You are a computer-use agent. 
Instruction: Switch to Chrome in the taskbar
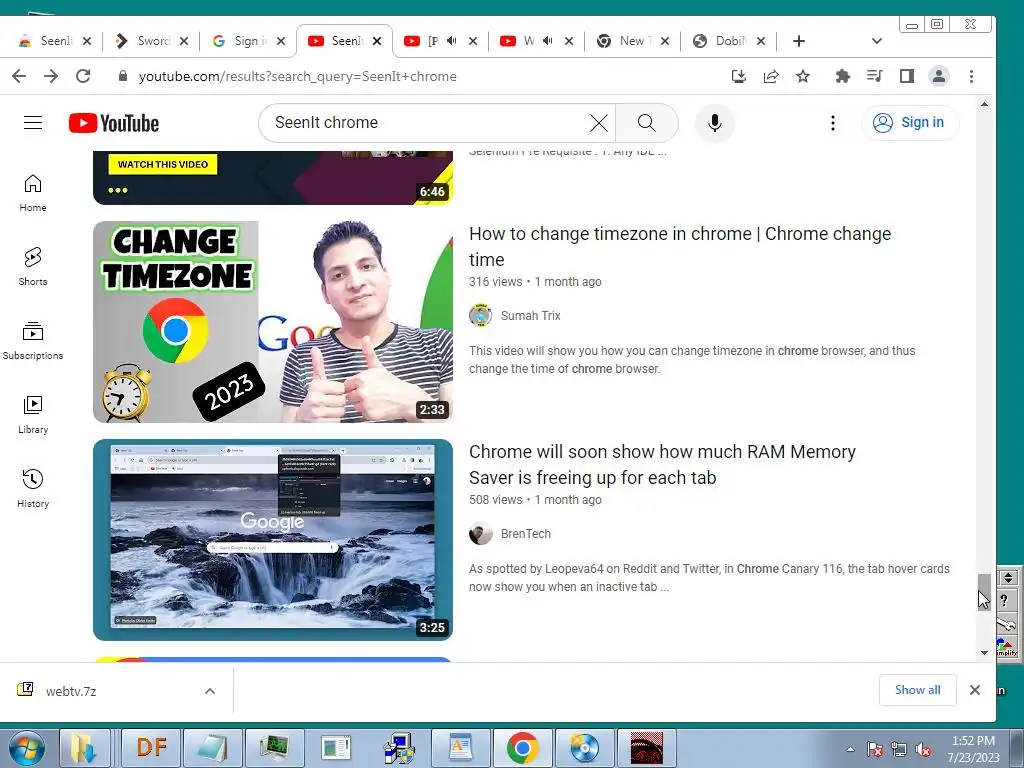[x=522, y=747]
